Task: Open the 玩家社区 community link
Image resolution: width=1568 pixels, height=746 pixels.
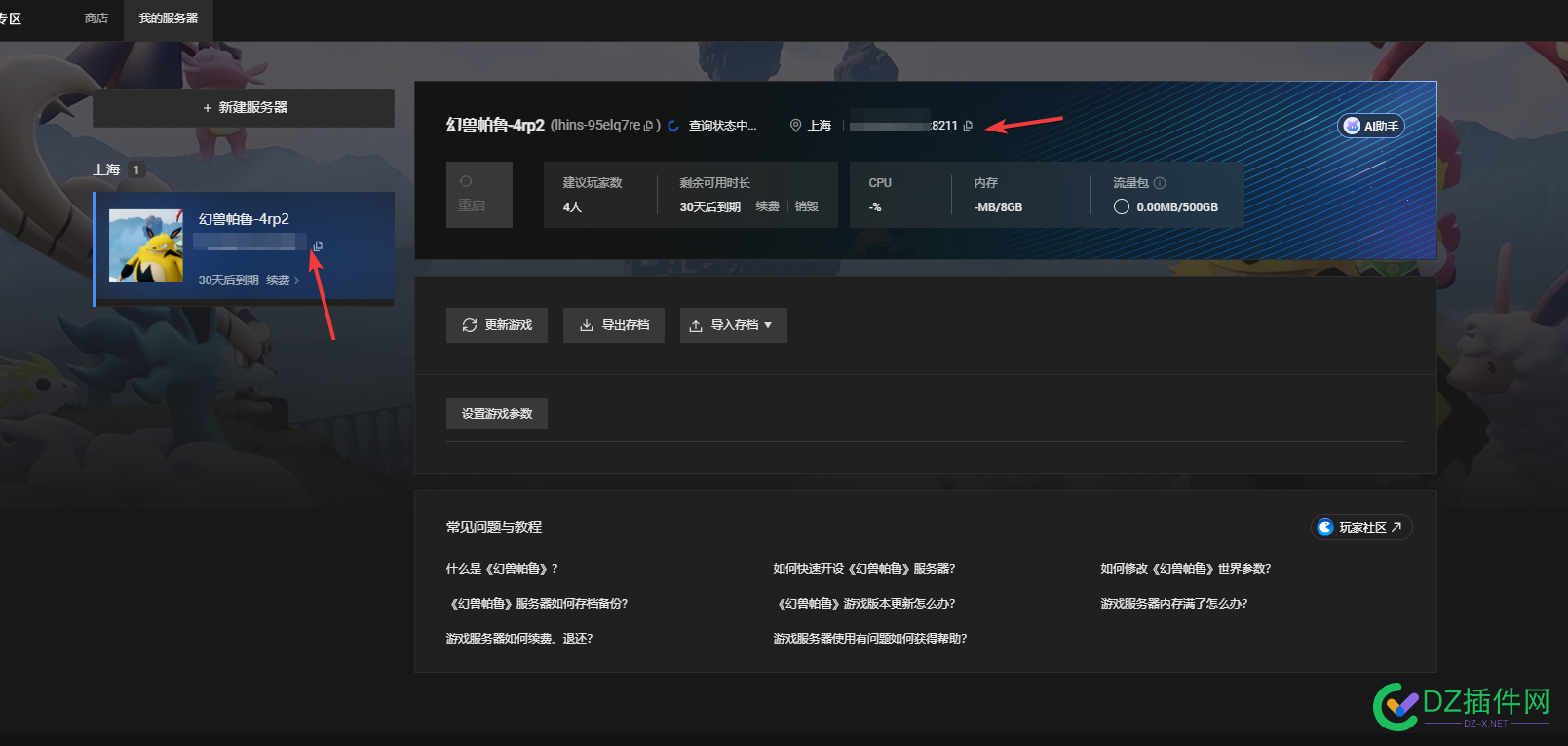Action: tap(1361, 527)
